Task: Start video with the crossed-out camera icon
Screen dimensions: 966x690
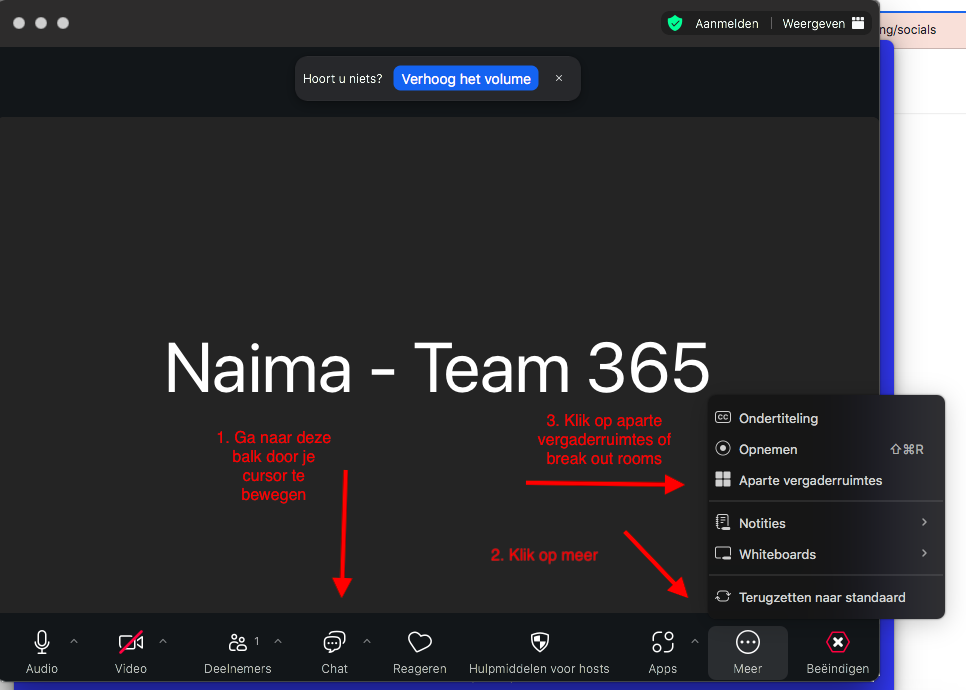Action: pyautogui.click(x=131, y=642)
